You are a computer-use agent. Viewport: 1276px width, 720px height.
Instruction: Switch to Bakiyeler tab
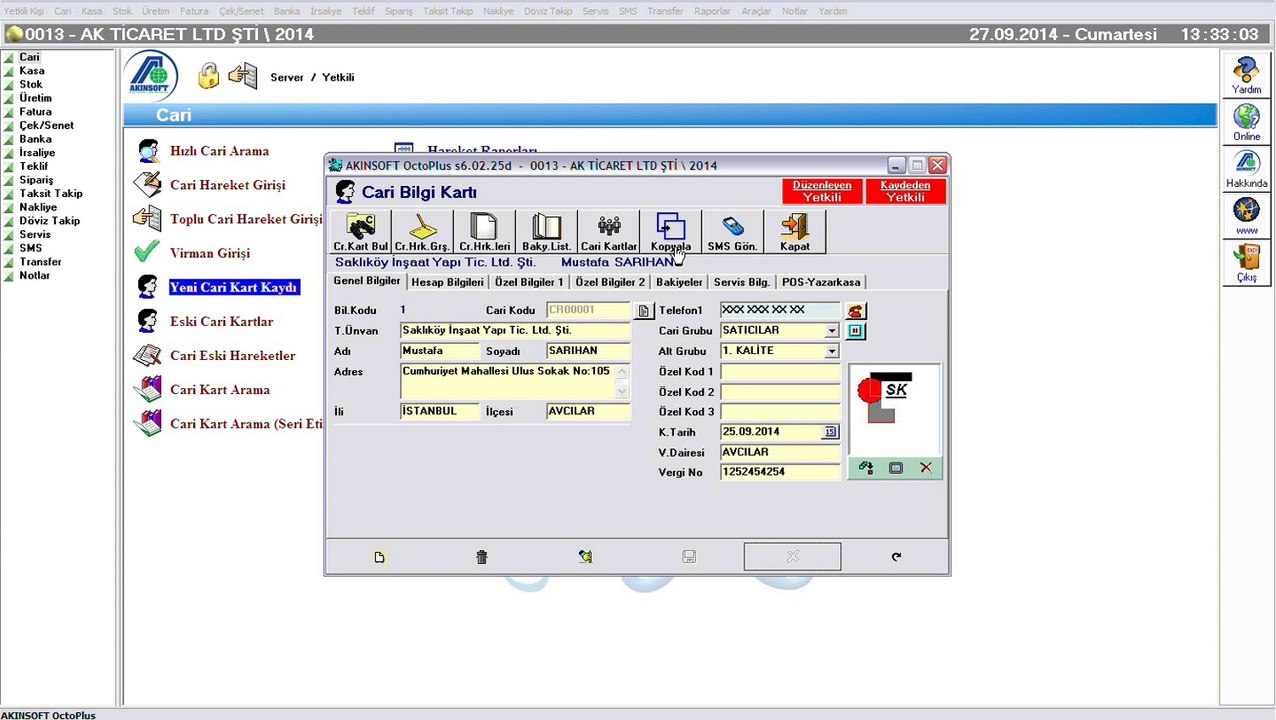[x=679, y=282]
